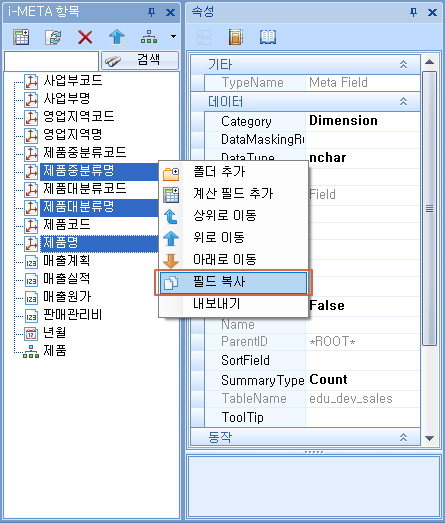The width and height of the screenshot is (445, 523).
Task: Click the categorized view icon in properties toolbar
Action: point(204,37)
